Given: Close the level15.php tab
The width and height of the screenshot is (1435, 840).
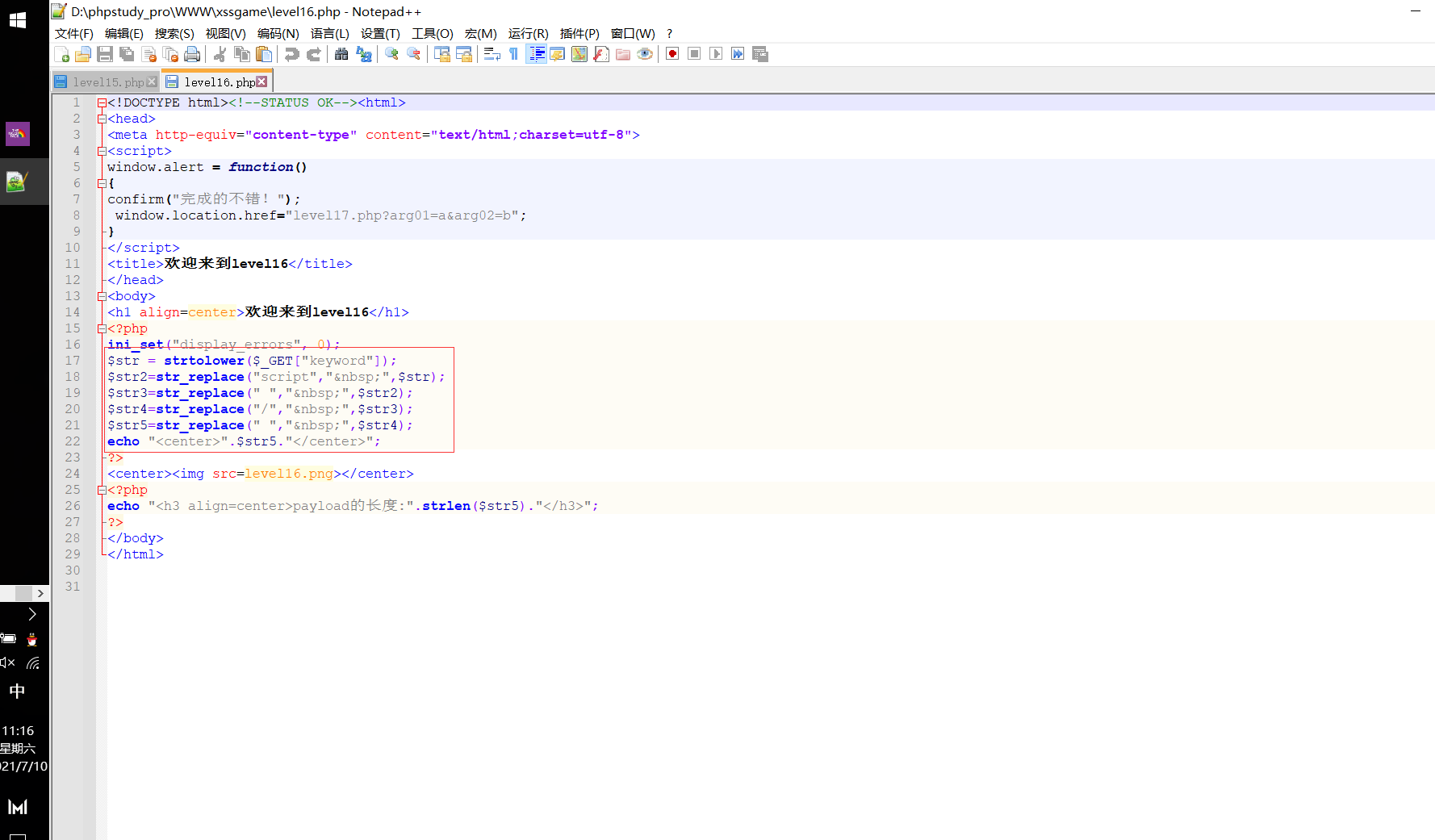Looking at the screenshot, I should 151,81.
